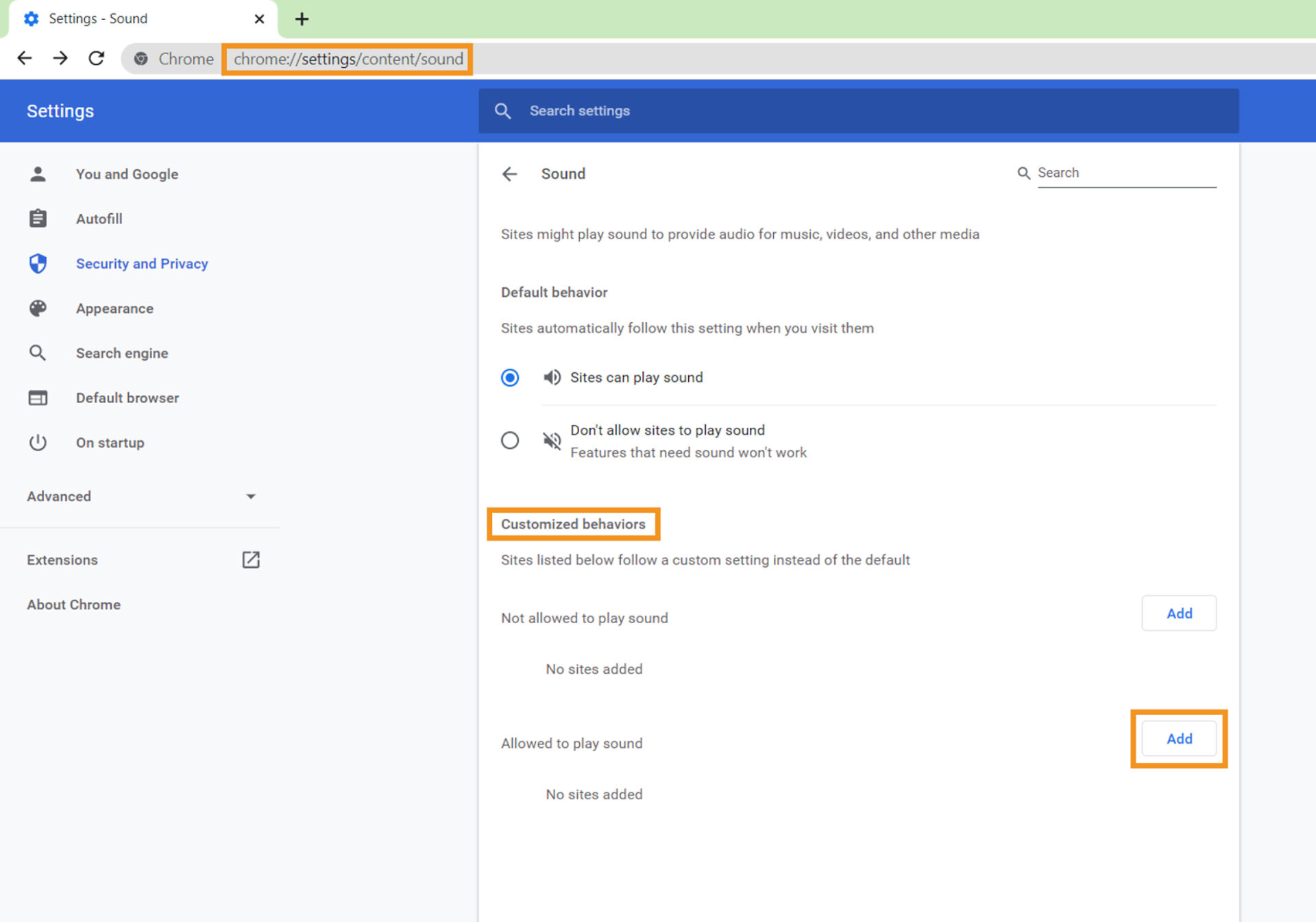Click the On startup power icon
Viewport: 1316px width, 922px height.
[38, 442]
